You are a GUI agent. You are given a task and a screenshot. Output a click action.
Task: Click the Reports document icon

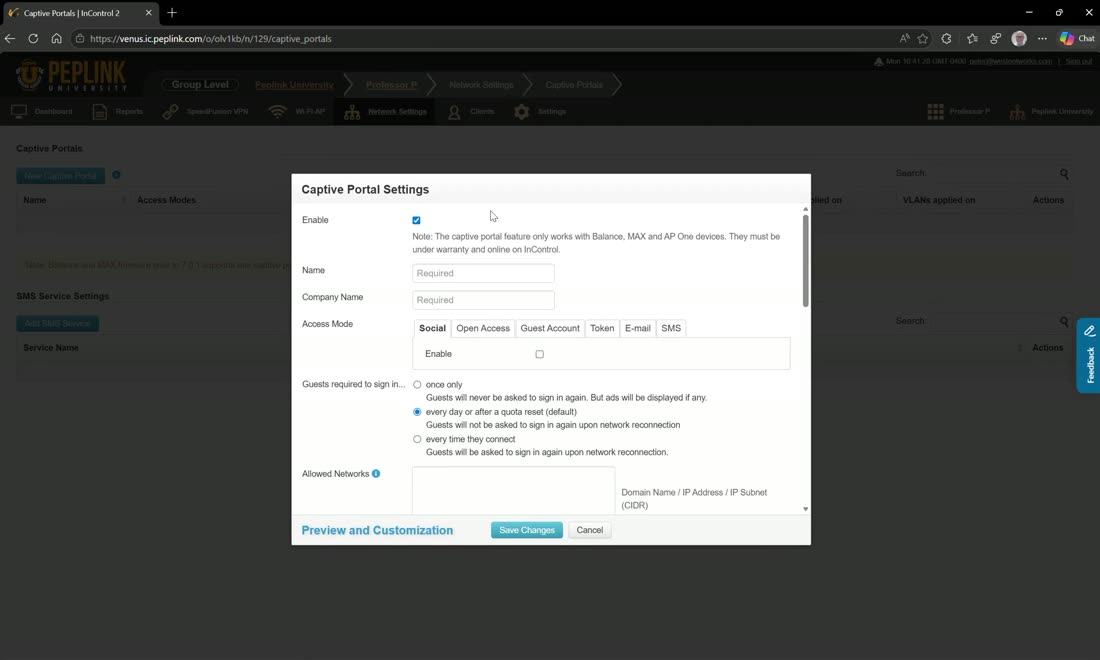(x=100, y=112)
